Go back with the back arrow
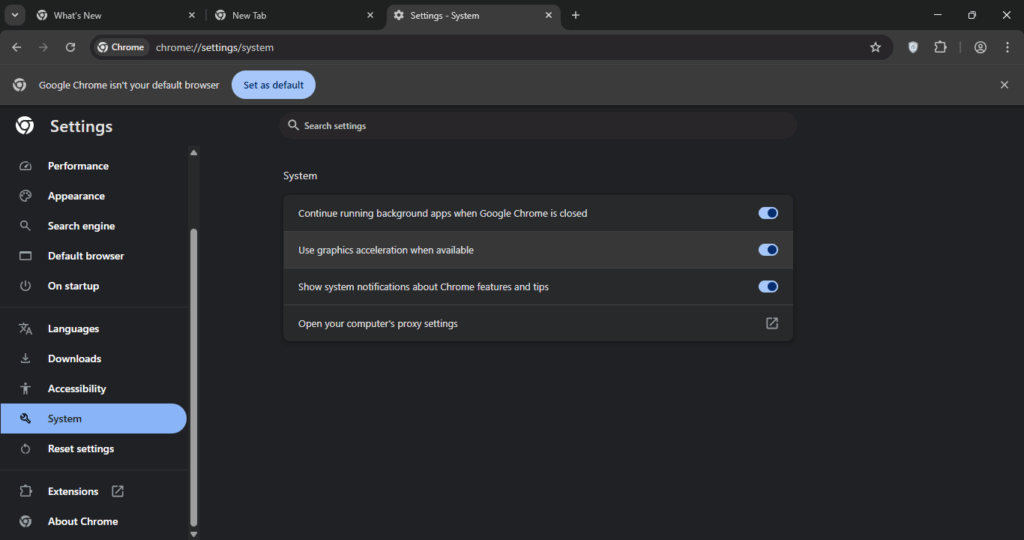 tap(17, 47)
